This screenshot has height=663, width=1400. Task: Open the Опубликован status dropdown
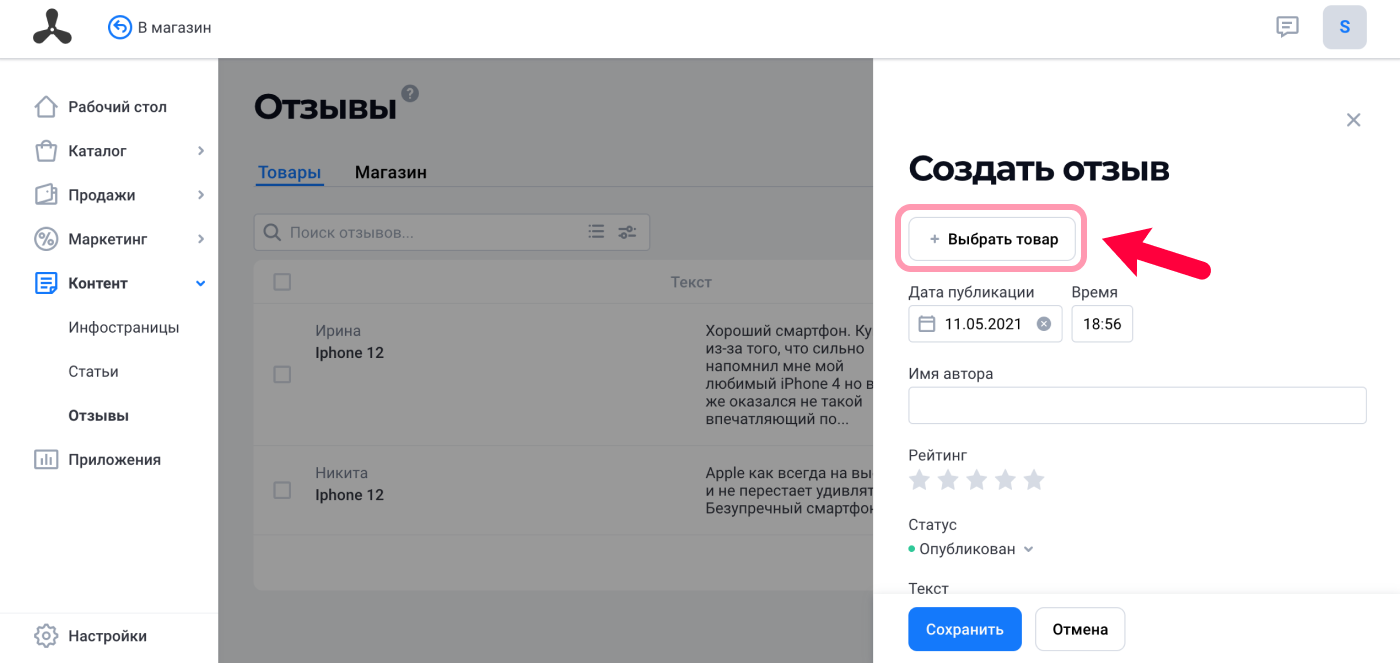[x=971, y=549]
